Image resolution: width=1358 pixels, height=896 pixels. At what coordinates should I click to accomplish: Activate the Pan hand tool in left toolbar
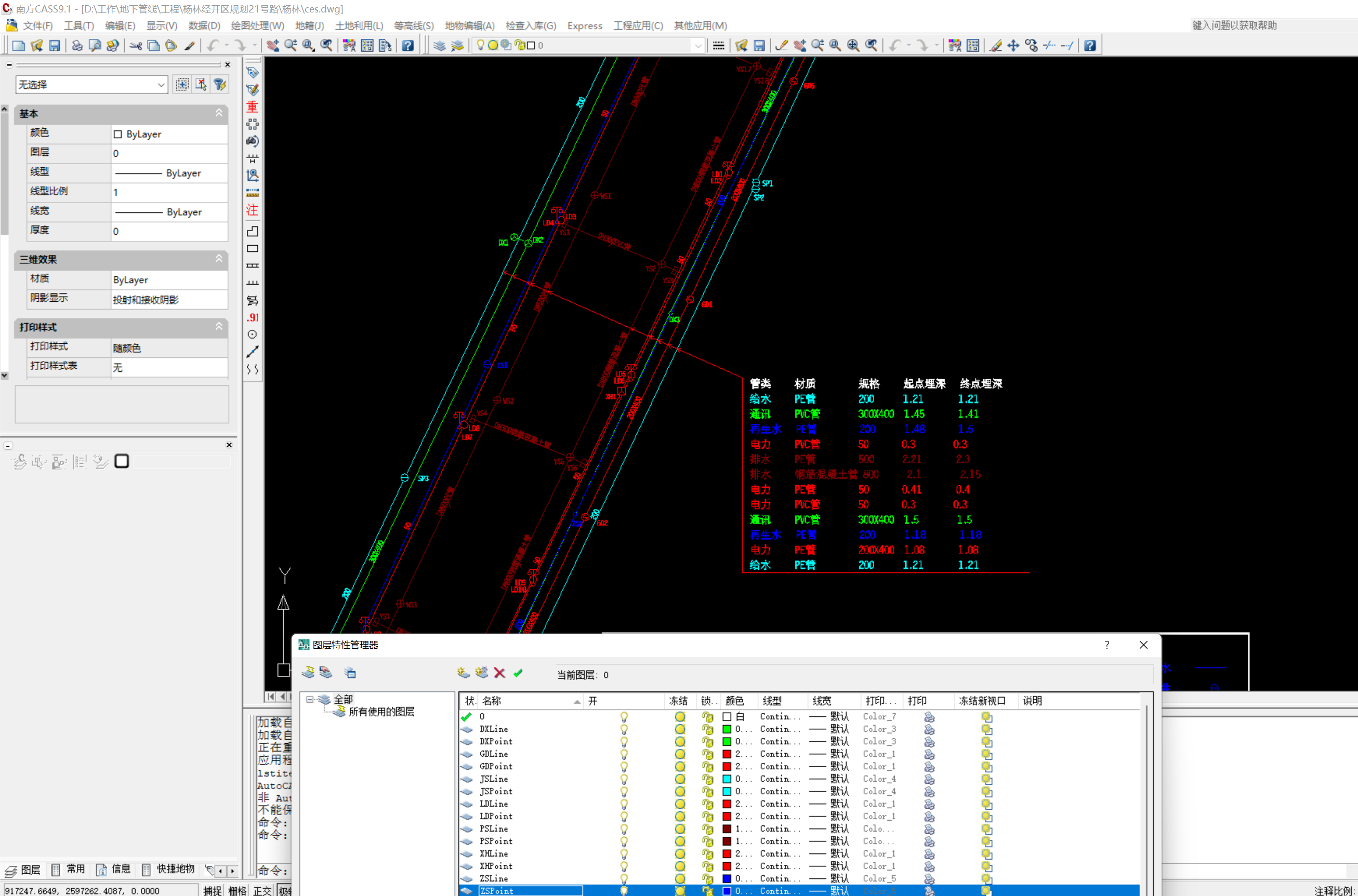click(x=273, y=46)
